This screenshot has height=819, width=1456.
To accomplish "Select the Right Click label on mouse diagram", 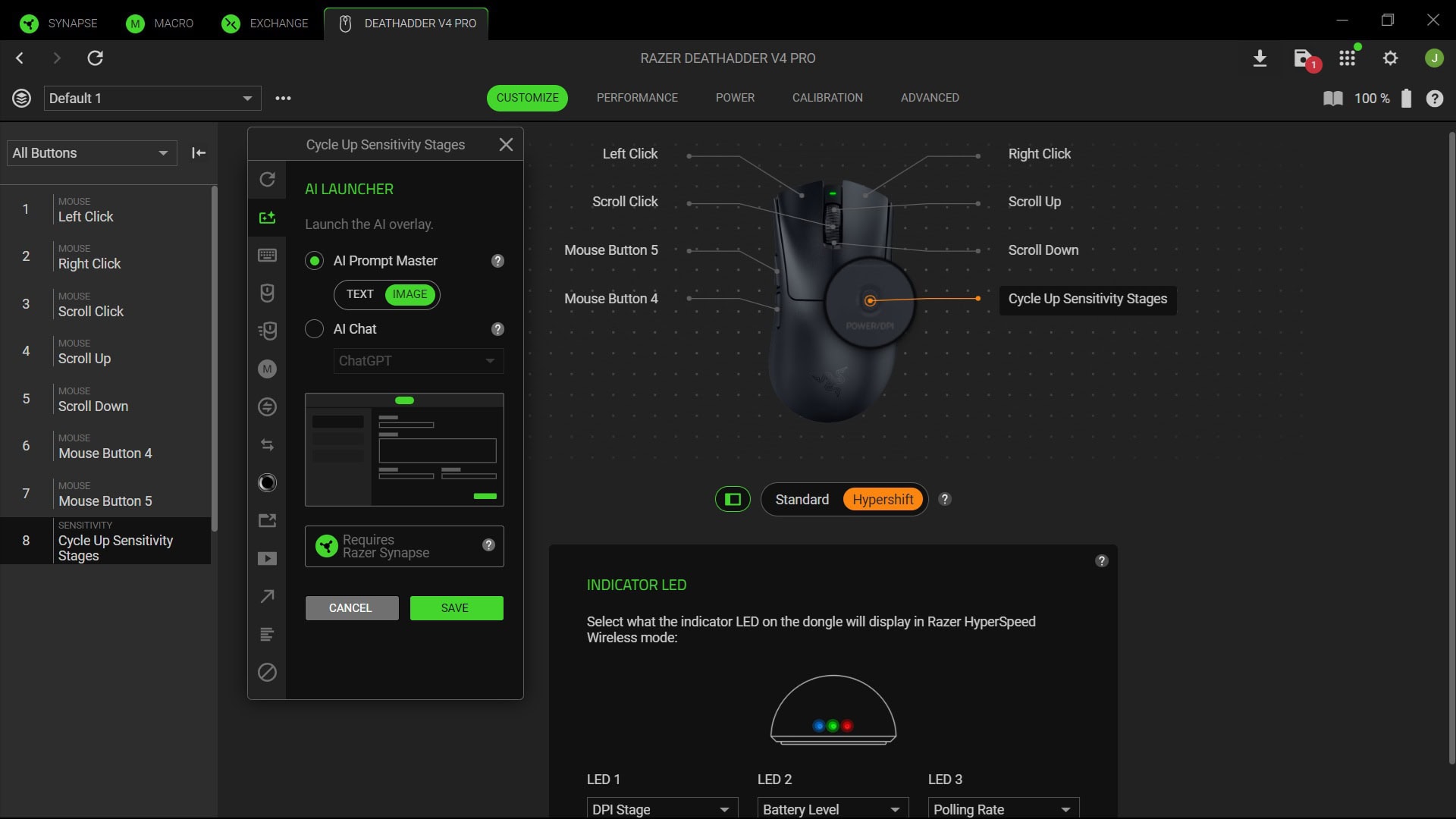I will coord(1039,154).
